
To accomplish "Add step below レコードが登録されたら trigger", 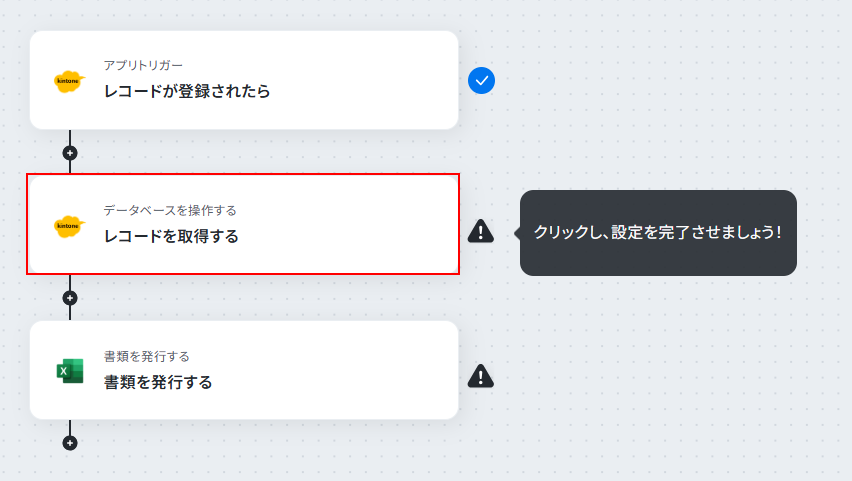I will [70, 153].
